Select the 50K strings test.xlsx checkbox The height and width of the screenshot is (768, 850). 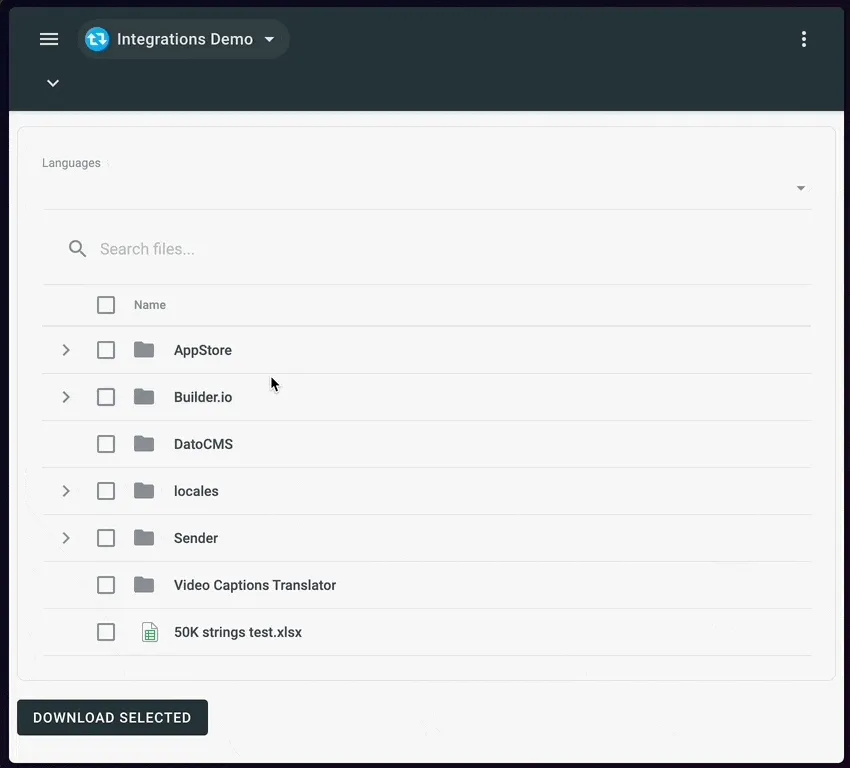[106, 631]
